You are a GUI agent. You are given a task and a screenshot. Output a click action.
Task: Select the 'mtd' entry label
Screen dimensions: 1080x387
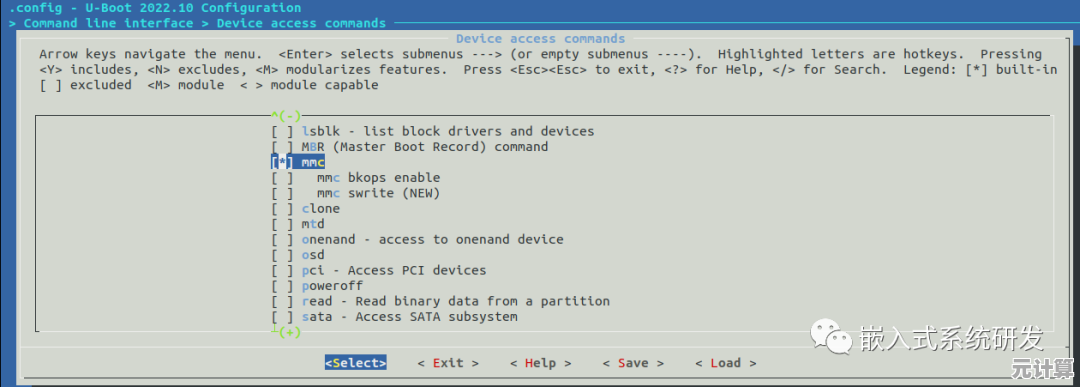coord(313,224)
